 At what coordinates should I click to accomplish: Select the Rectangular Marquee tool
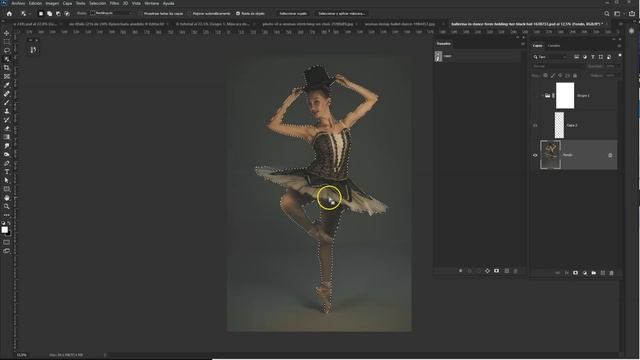[x=7, y=42]
